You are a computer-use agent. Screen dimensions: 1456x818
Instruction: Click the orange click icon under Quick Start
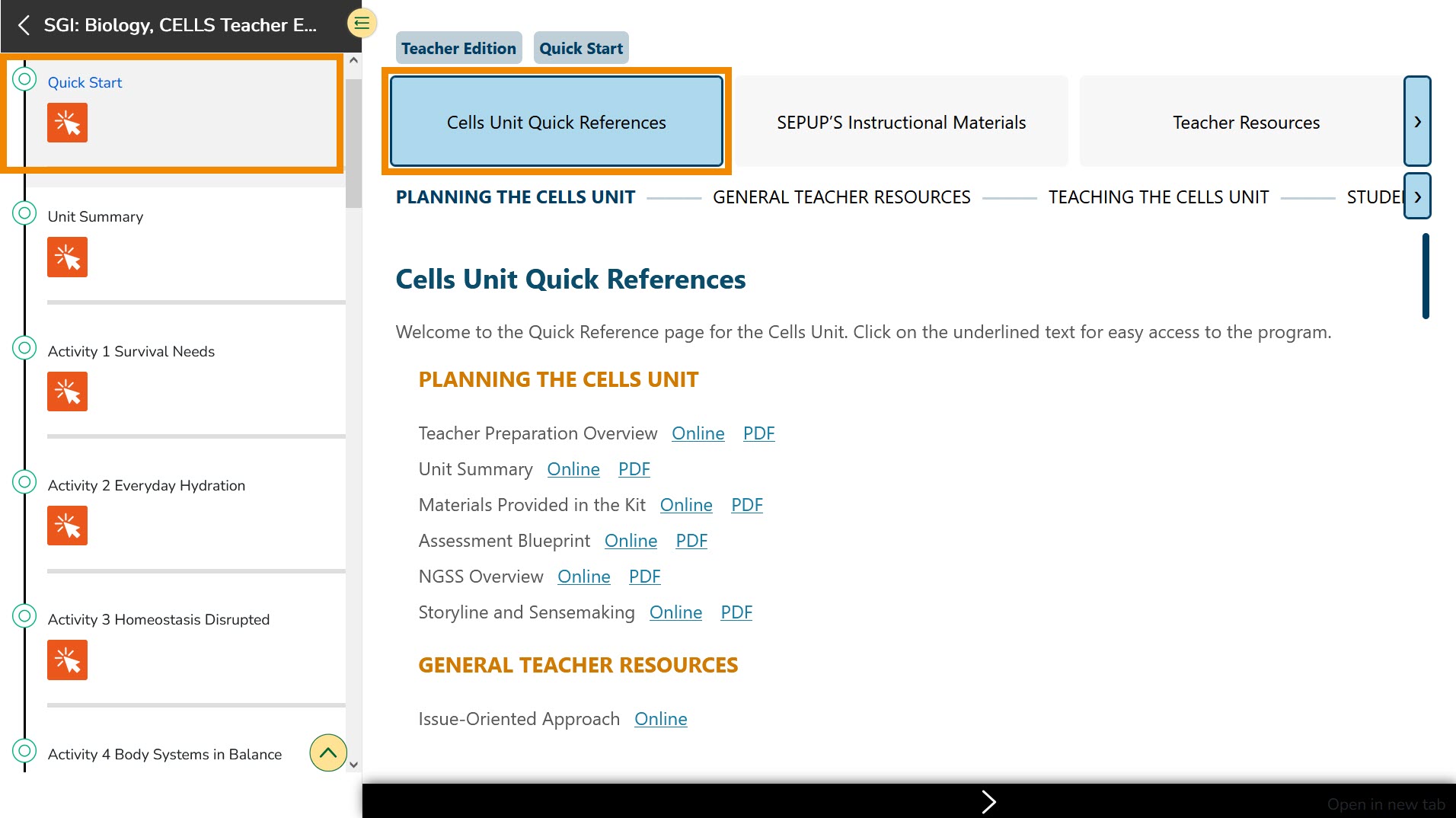pyautogui.click(x=67, y=122)
